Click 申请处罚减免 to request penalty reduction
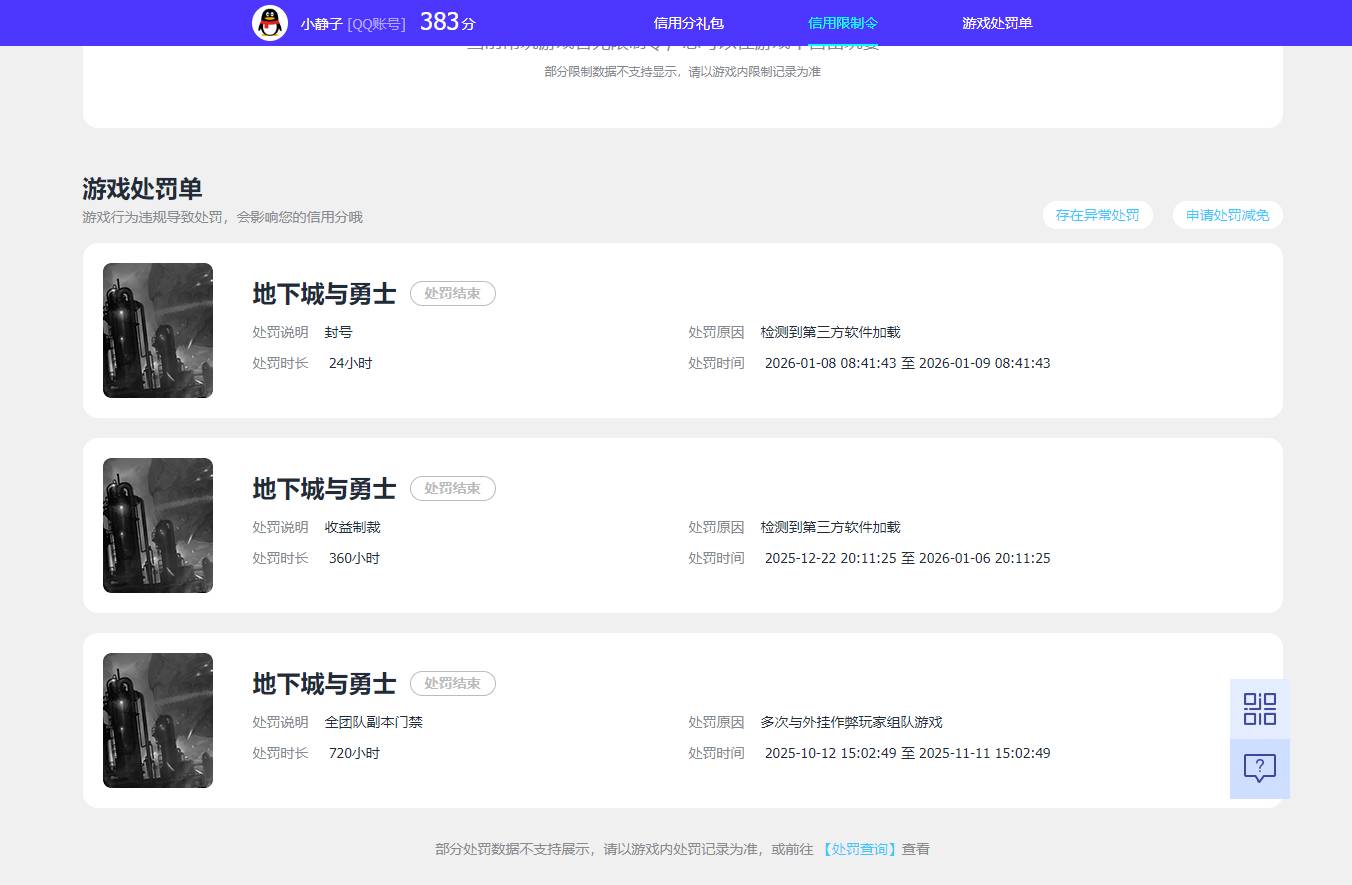This screenshot has width=1352, height=885. 1227,214
